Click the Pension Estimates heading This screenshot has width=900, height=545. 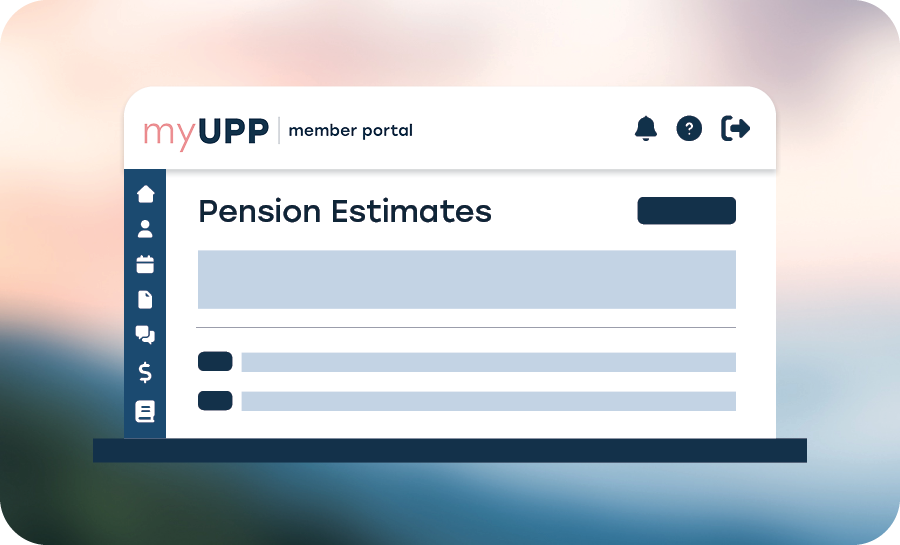click(345, 211)
